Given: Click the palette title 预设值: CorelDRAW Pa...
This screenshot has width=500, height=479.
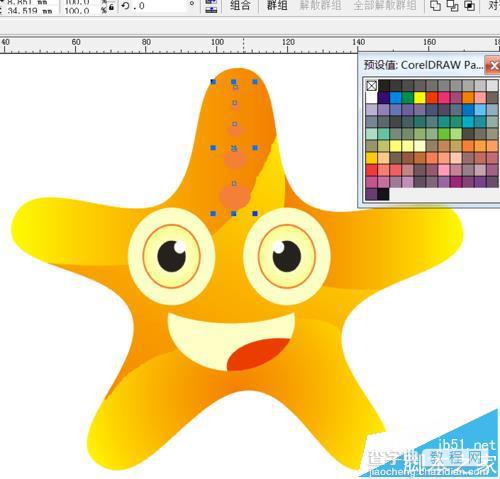Looking at the screenshot, I should point(423,65).
